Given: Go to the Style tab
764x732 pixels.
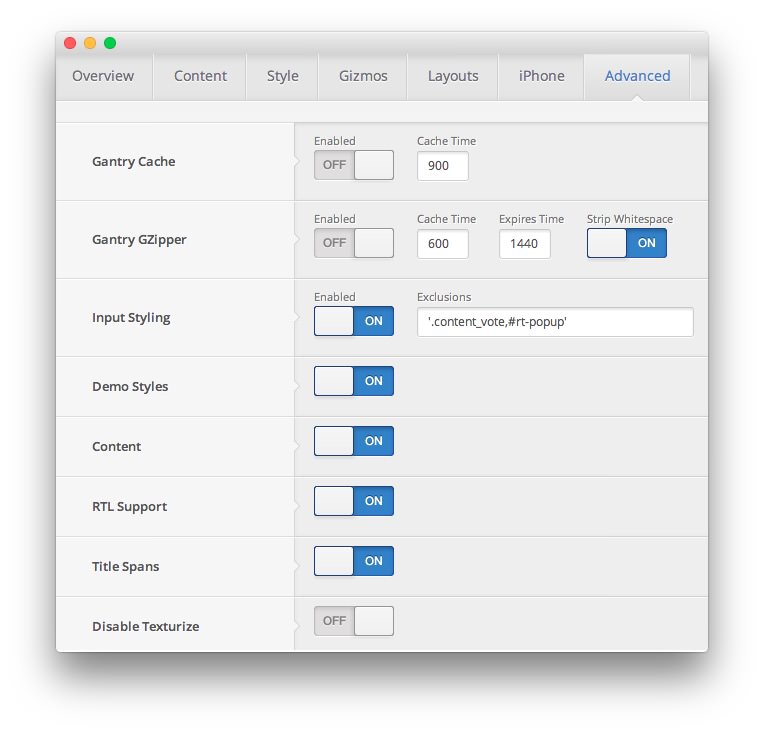Looking at the screenshot, I should 283,77.
